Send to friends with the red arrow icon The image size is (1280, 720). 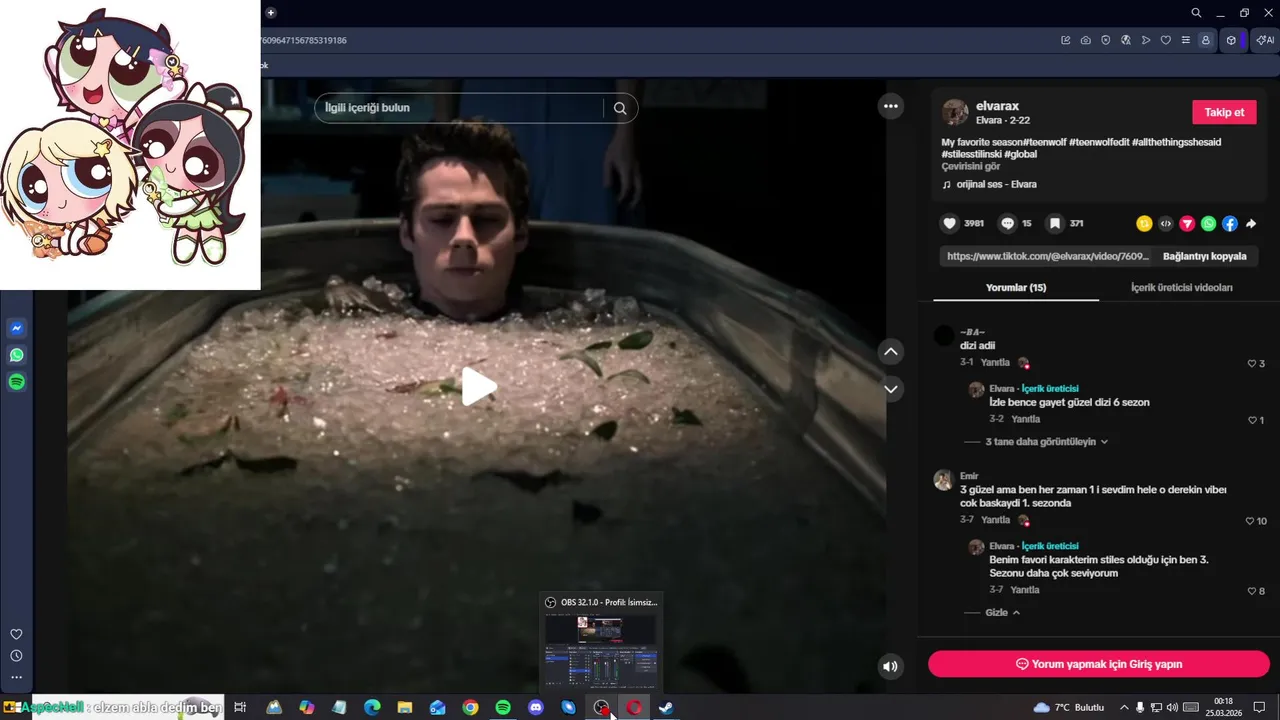click(1187, 224)
